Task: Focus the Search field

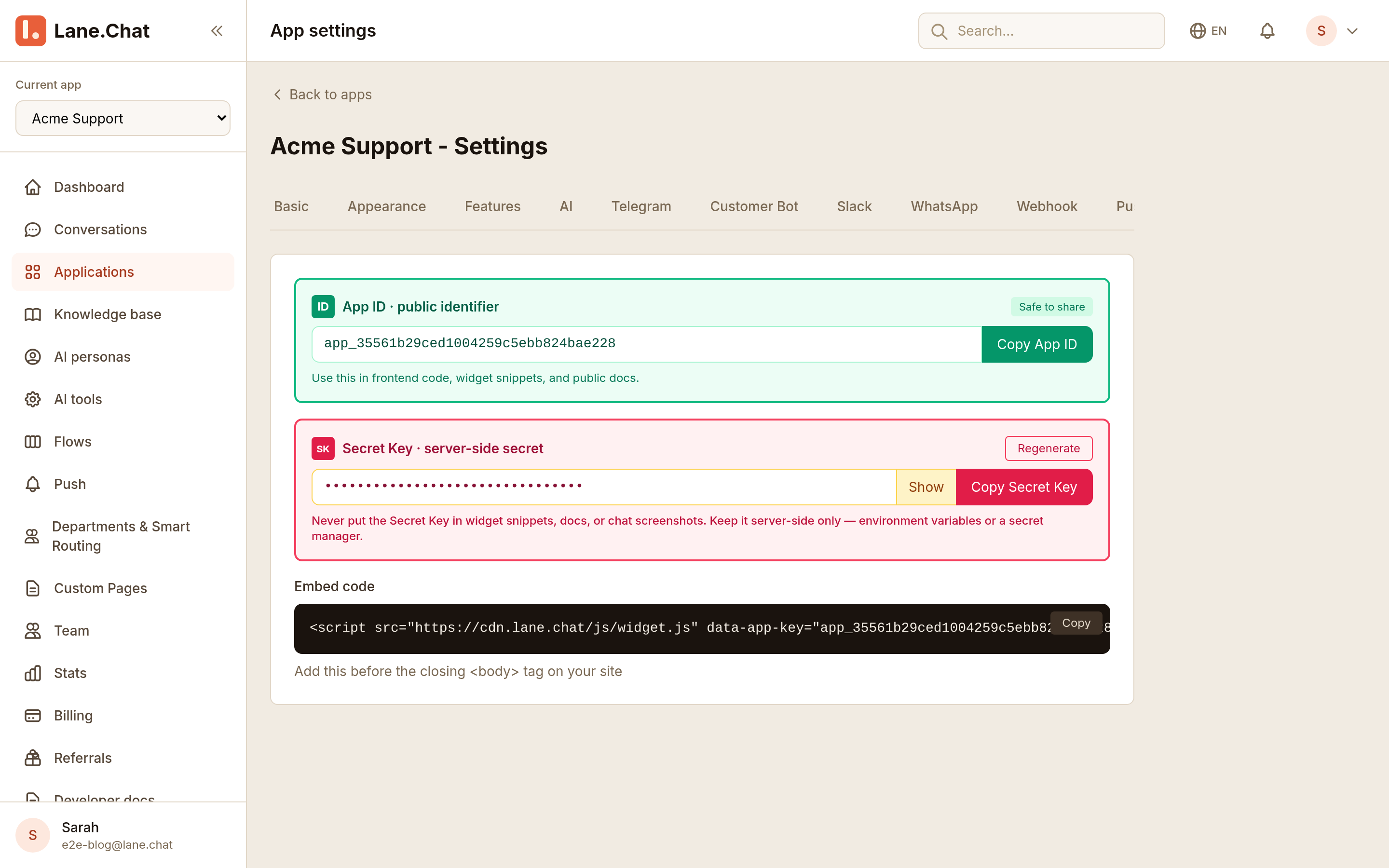Action: click(x=1041, y=31)
